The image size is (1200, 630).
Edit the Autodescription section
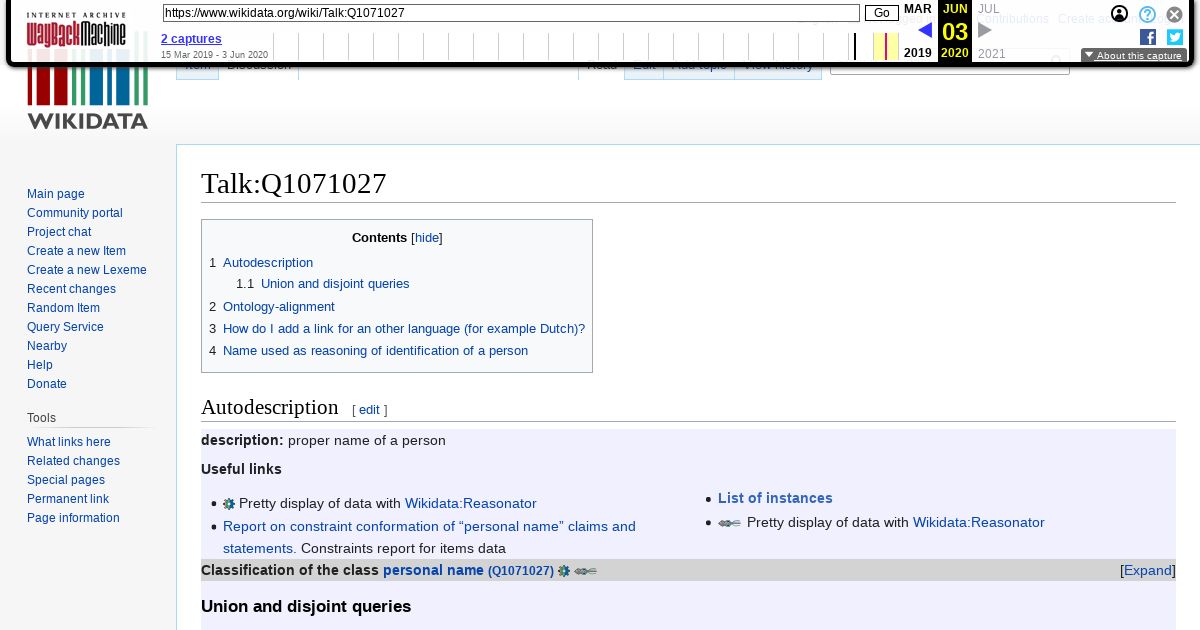369,410
